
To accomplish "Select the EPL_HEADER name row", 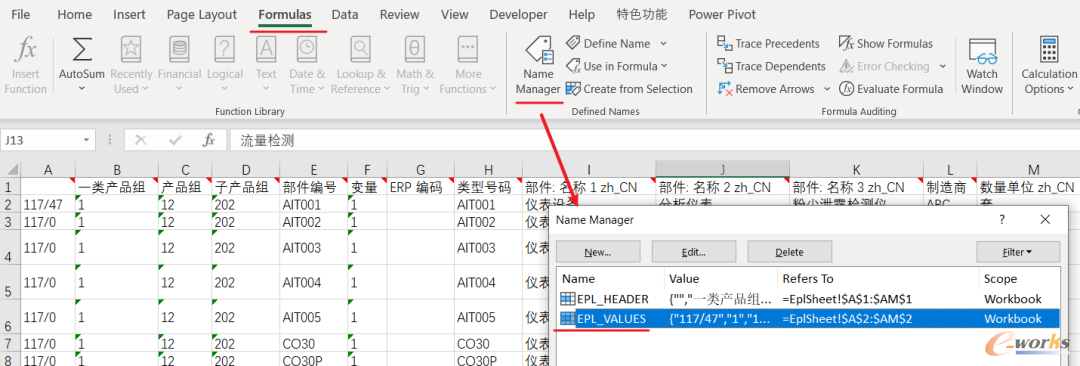I will click(x=807, y=299).
